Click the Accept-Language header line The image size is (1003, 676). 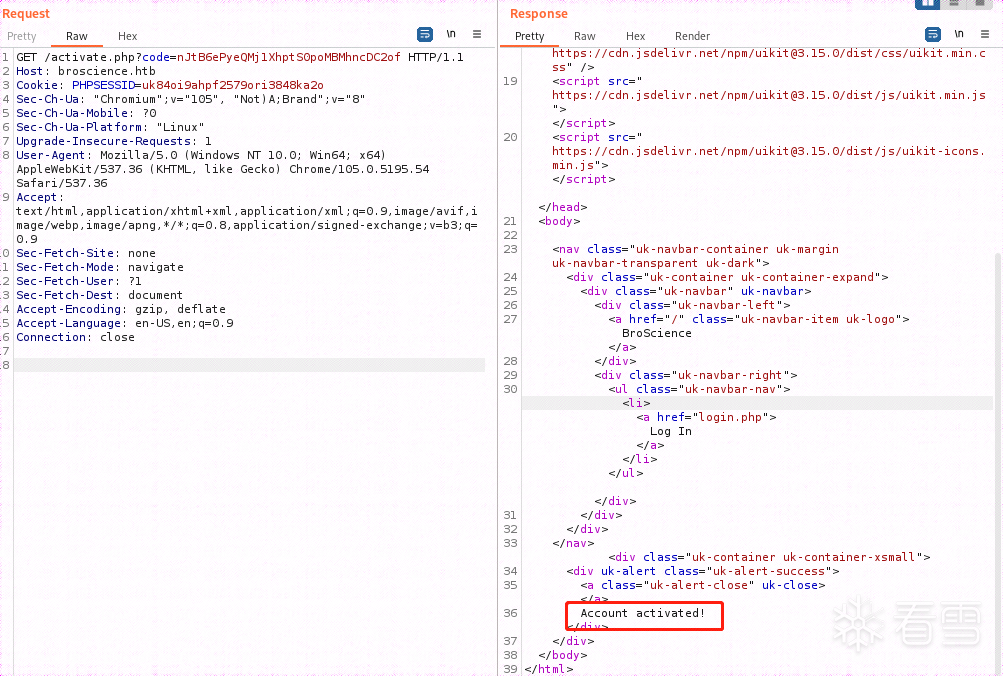tap(125, 324)
